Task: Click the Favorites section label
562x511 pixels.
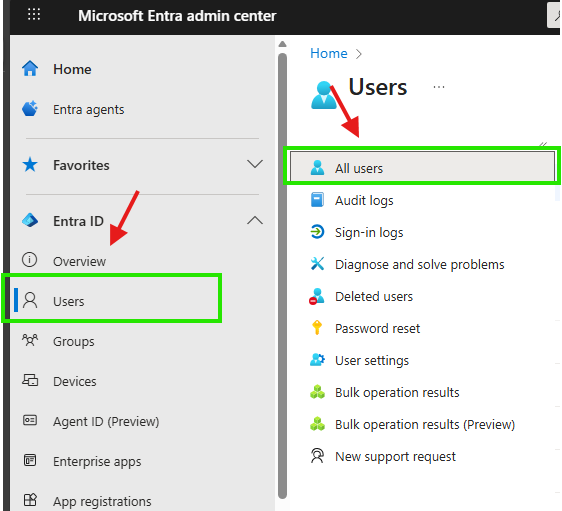Action: (x=81, y=165)
